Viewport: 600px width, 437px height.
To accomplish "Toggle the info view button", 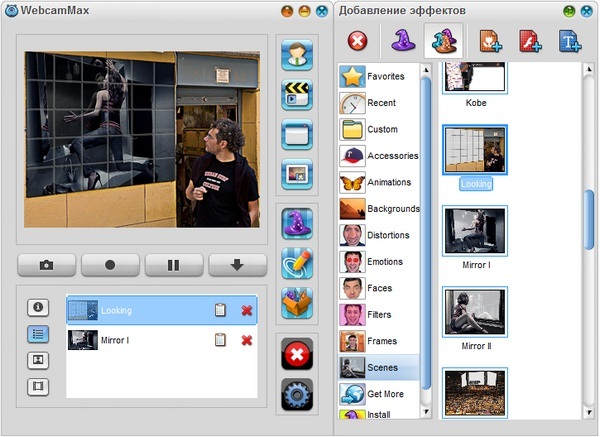I will click(38, 307).
